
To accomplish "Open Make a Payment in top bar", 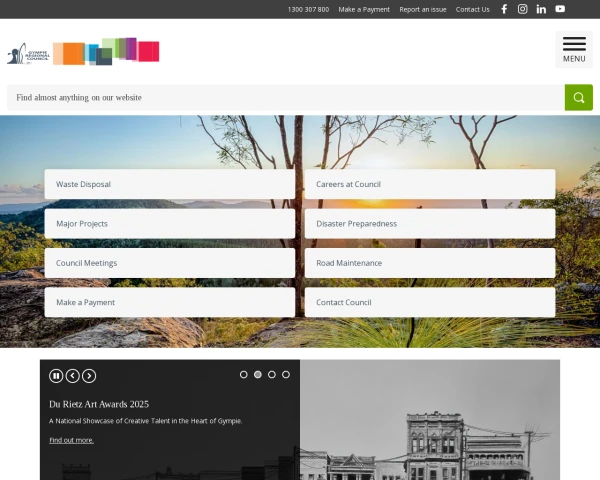I will point(364,10).
